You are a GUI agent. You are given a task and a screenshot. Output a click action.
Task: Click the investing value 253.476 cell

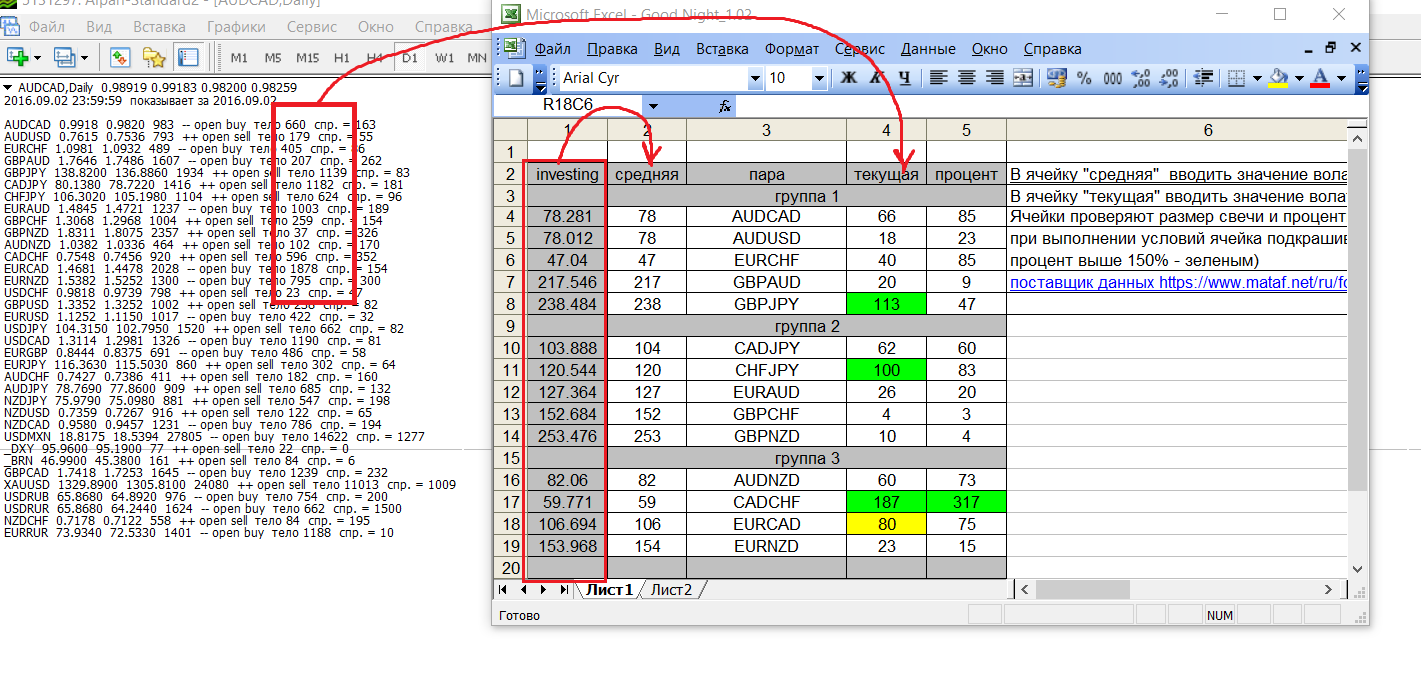coord(567,436)
